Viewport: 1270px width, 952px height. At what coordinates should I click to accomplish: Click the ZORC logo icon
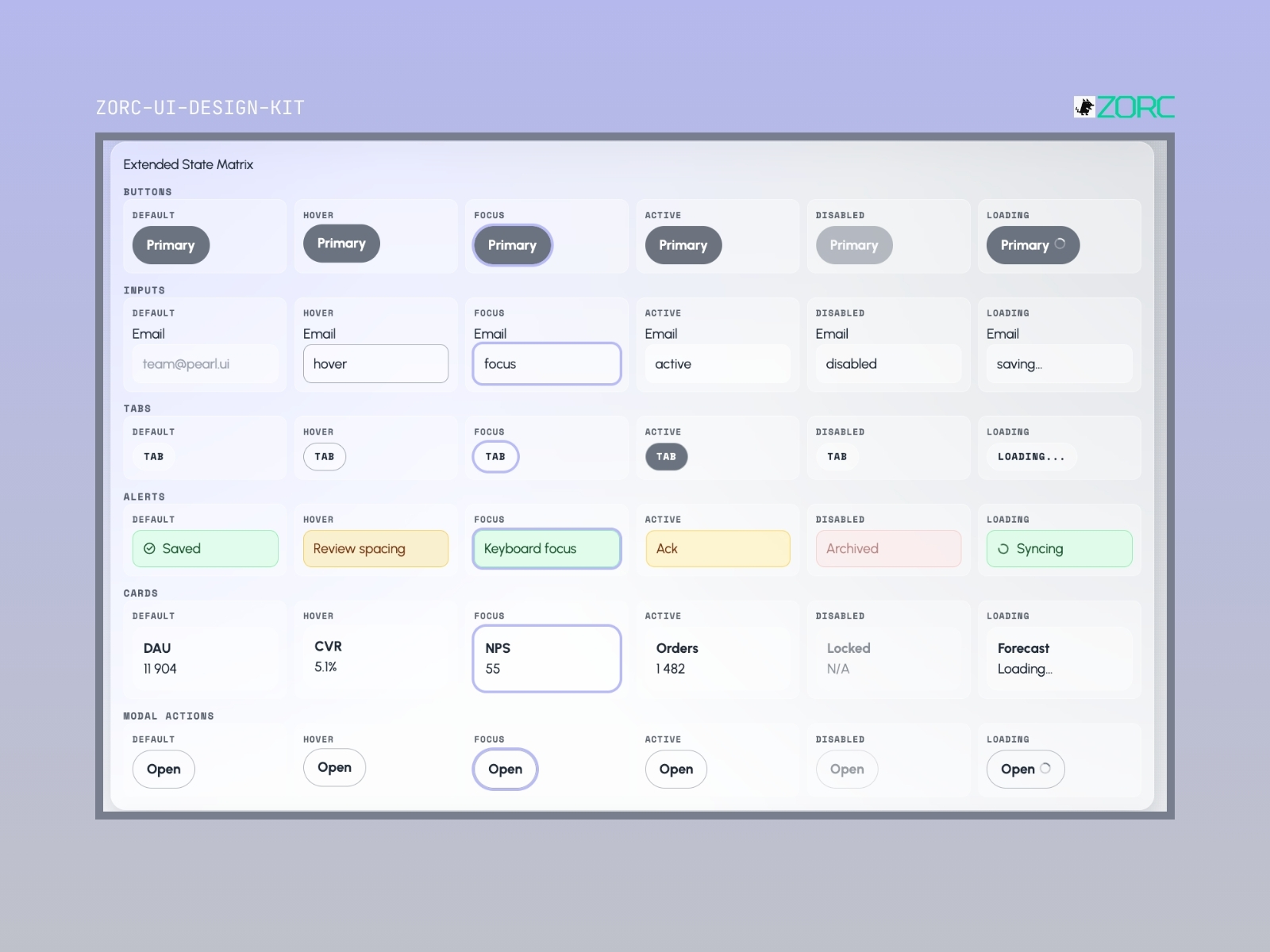(x=1084, y=107)
